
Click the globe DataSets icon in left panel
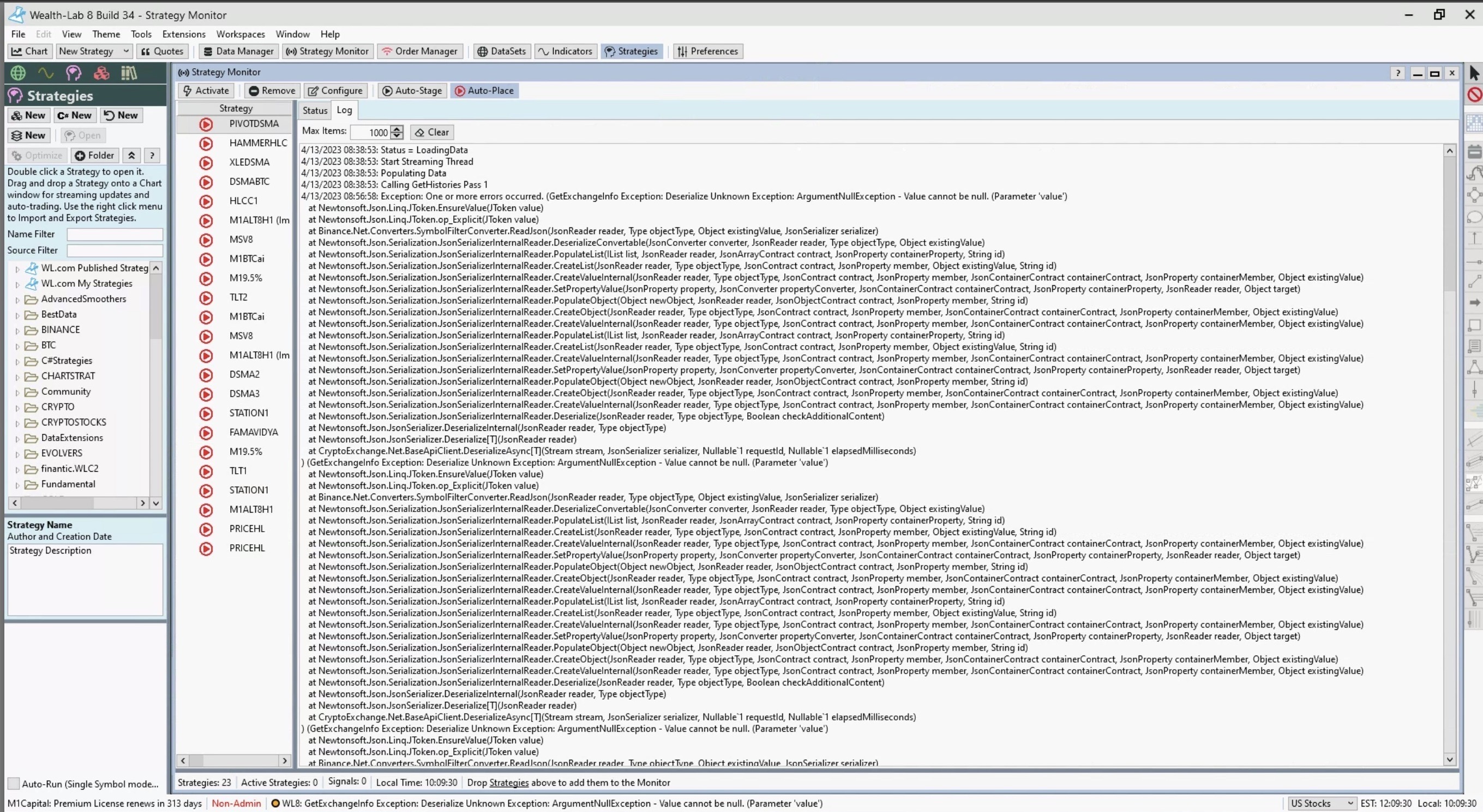(19, 73)
